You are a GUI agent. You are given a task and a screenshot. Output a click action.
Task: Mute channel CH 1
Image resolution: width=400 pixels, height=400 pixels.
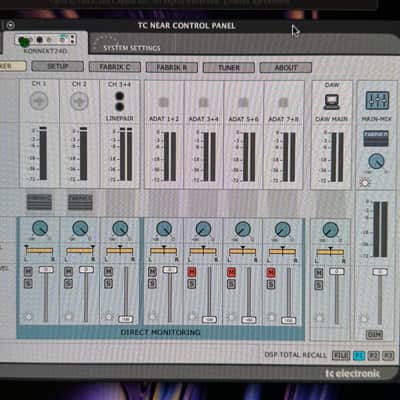coord(28,272)
